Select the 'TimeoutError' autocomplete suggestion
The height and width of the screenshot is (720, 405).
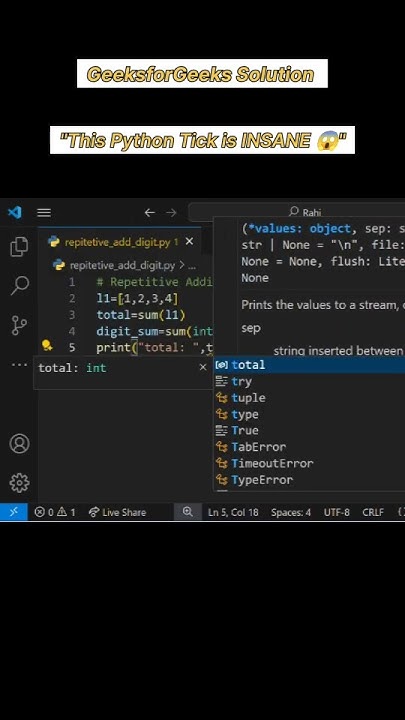pos(310,464)
